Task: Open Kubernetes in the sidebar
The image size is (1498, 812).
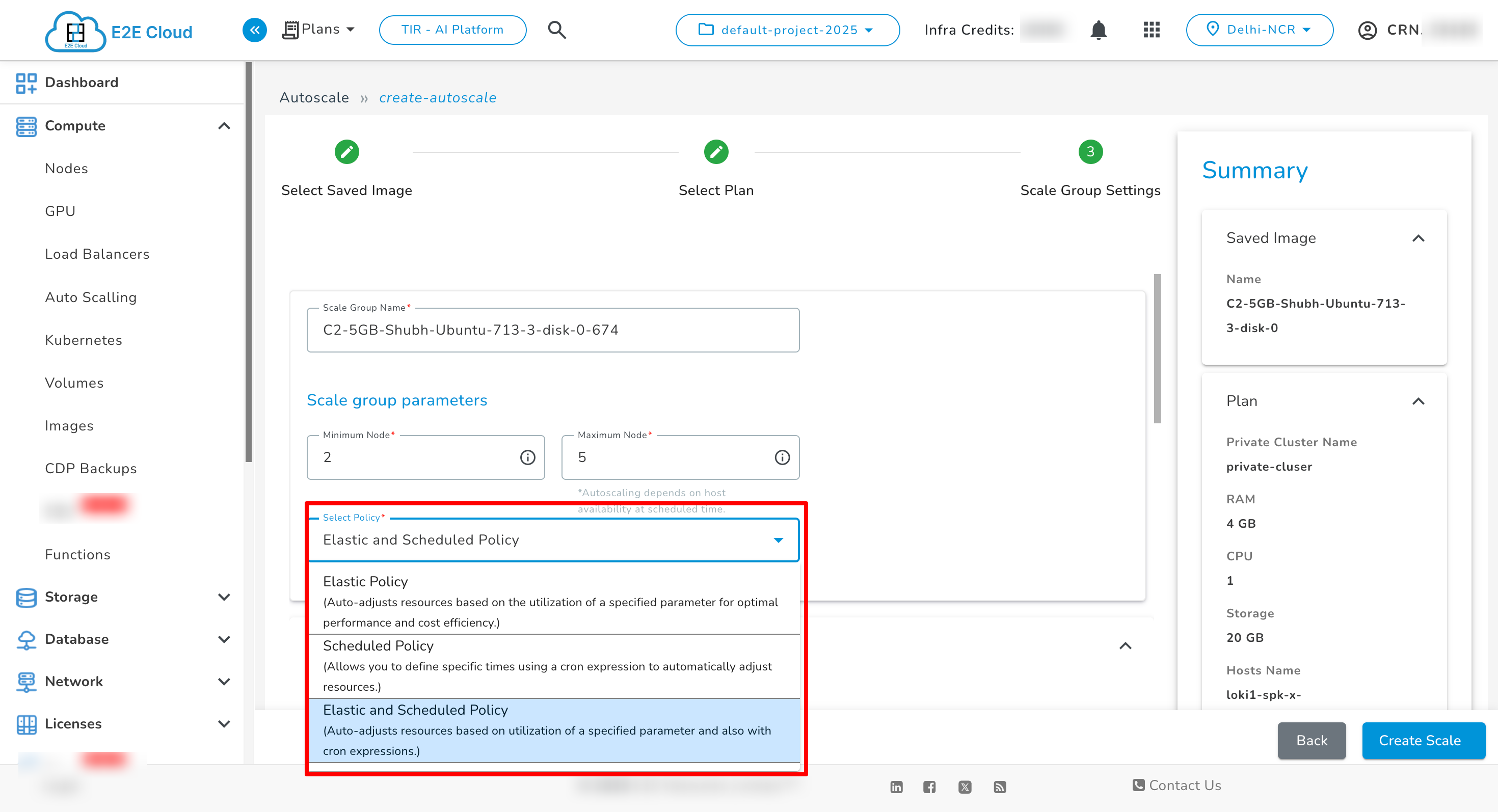Action: pyautogui.click(x=83, y=340)
